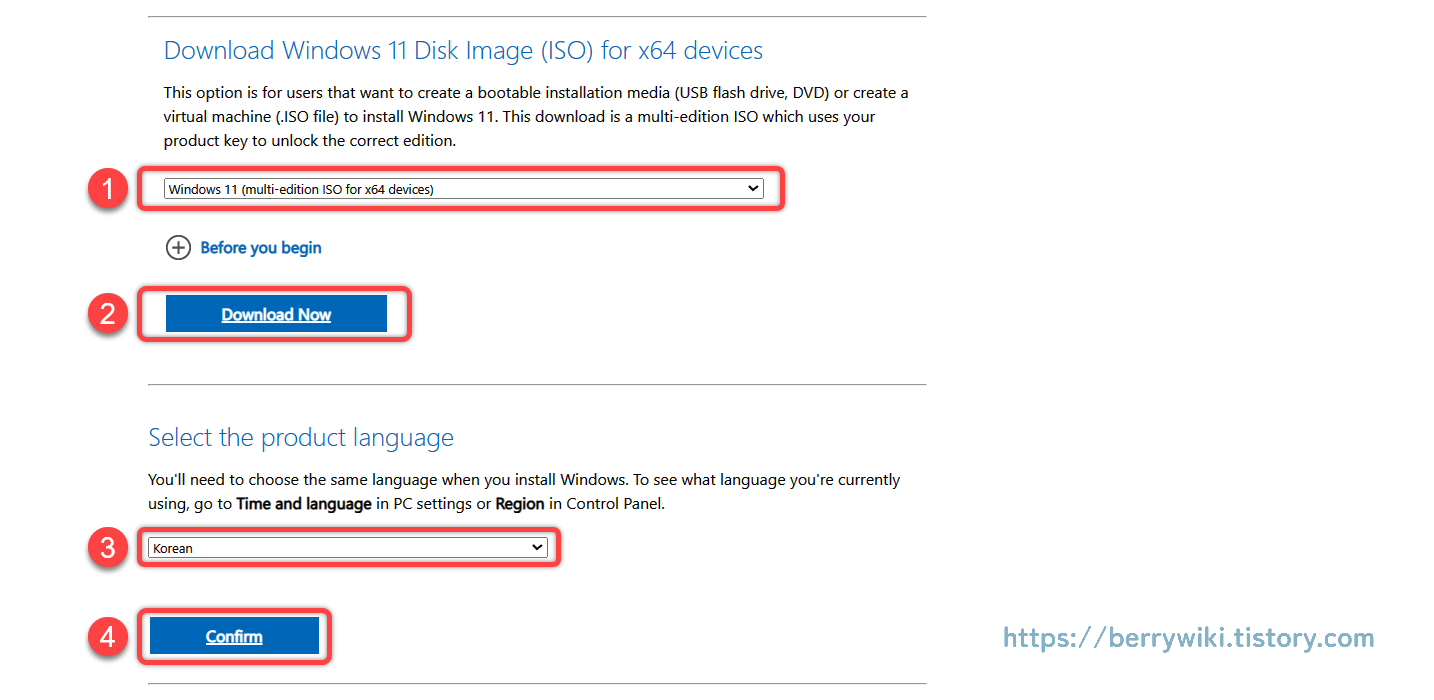Click the Download Windows 11 Disk Image heading
The width and height of the screenshot is (1434, 700).
click(463, 51)
